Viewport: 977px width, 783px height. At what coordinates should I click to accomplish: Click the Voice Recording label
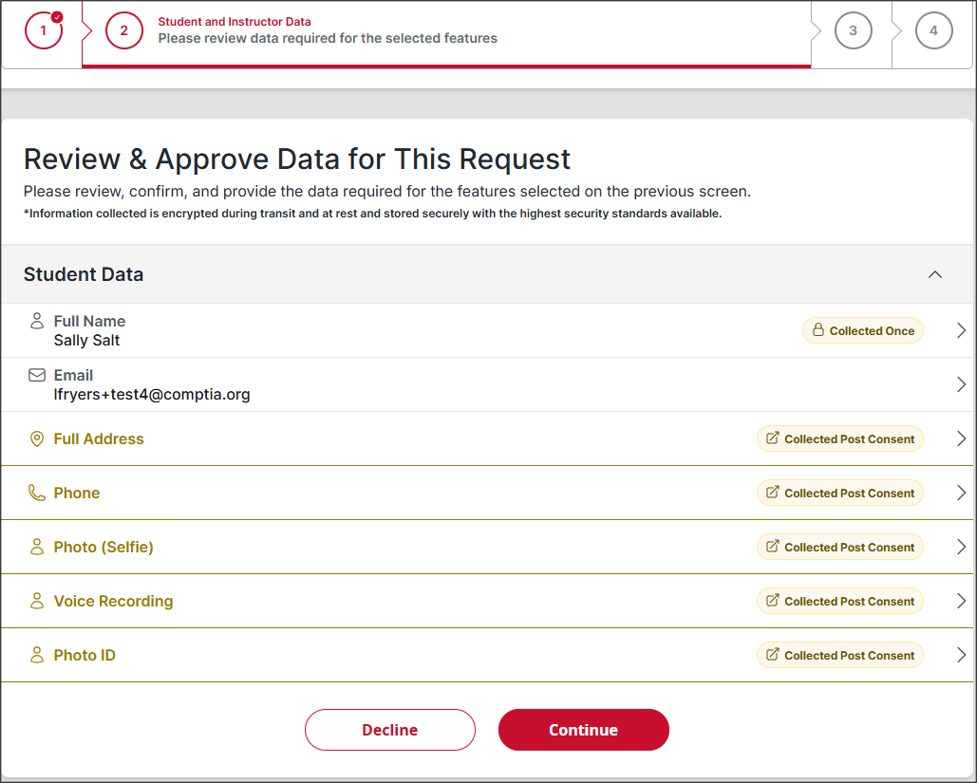point(113,601)
